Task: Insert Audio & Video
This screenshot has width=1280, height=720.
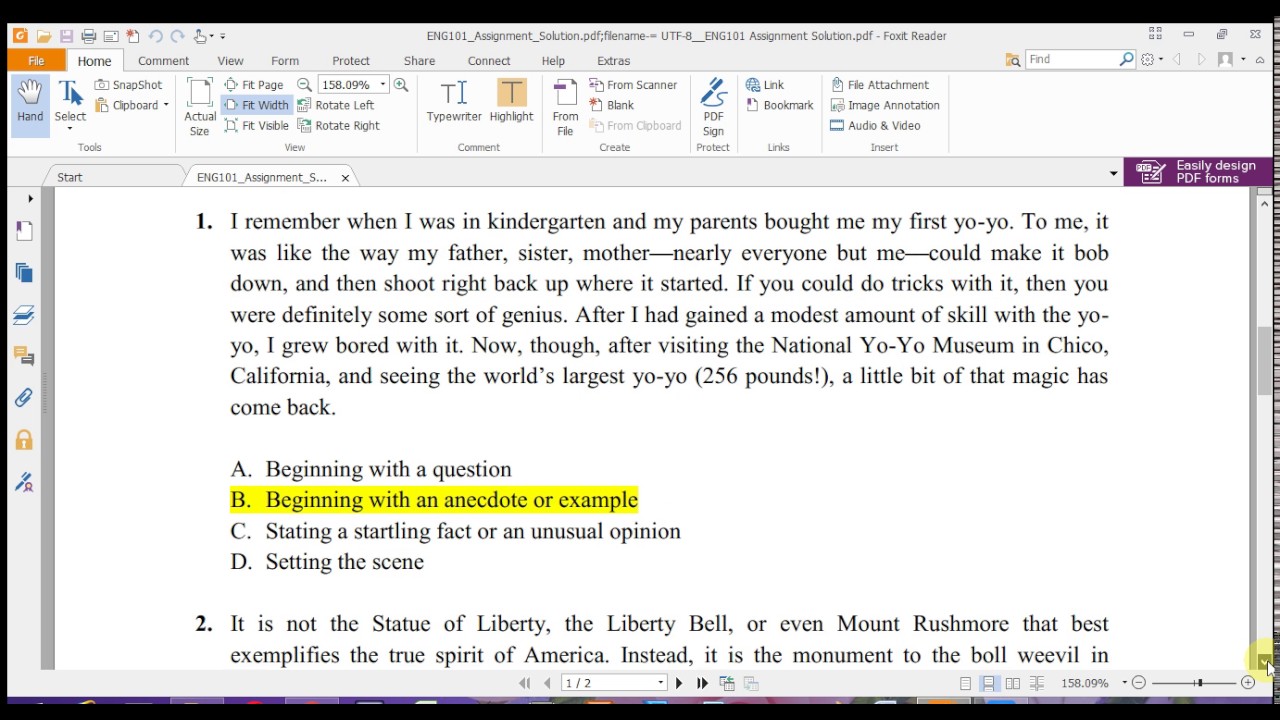Action: (x=876, y=126)
